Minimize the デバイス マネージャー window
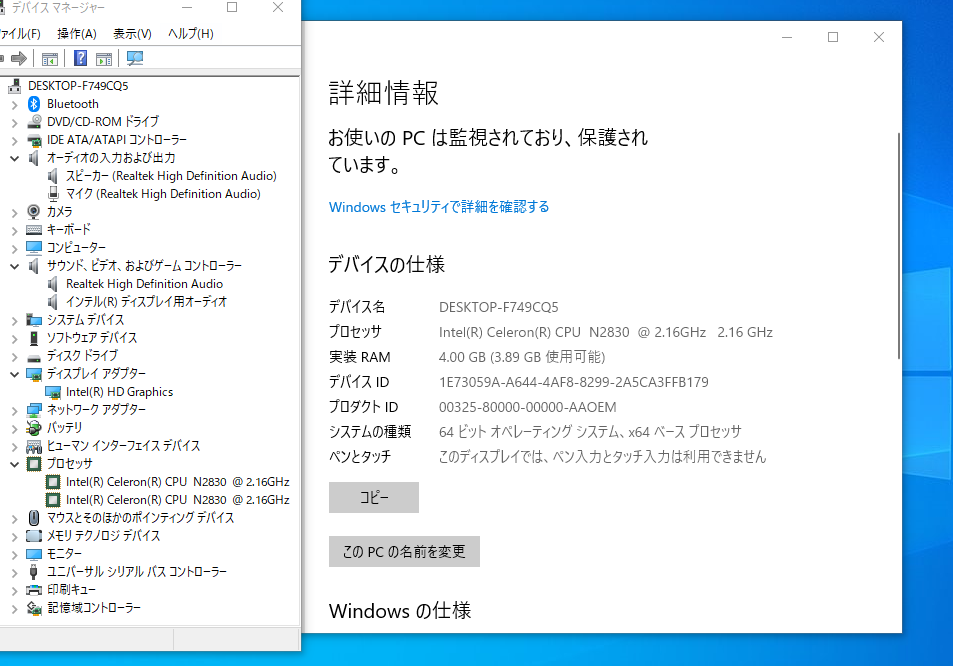The height and width of the screenshot is (666, 953). coord(187,8)
